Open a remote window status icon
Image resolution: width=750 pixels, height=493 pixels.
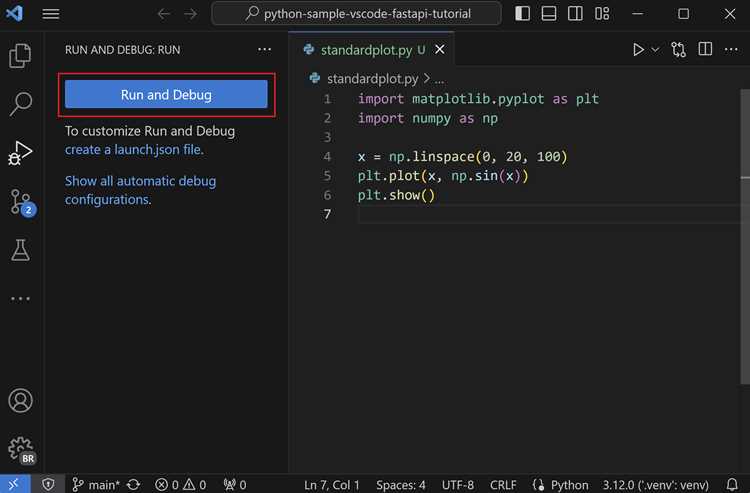coord(14,484)
